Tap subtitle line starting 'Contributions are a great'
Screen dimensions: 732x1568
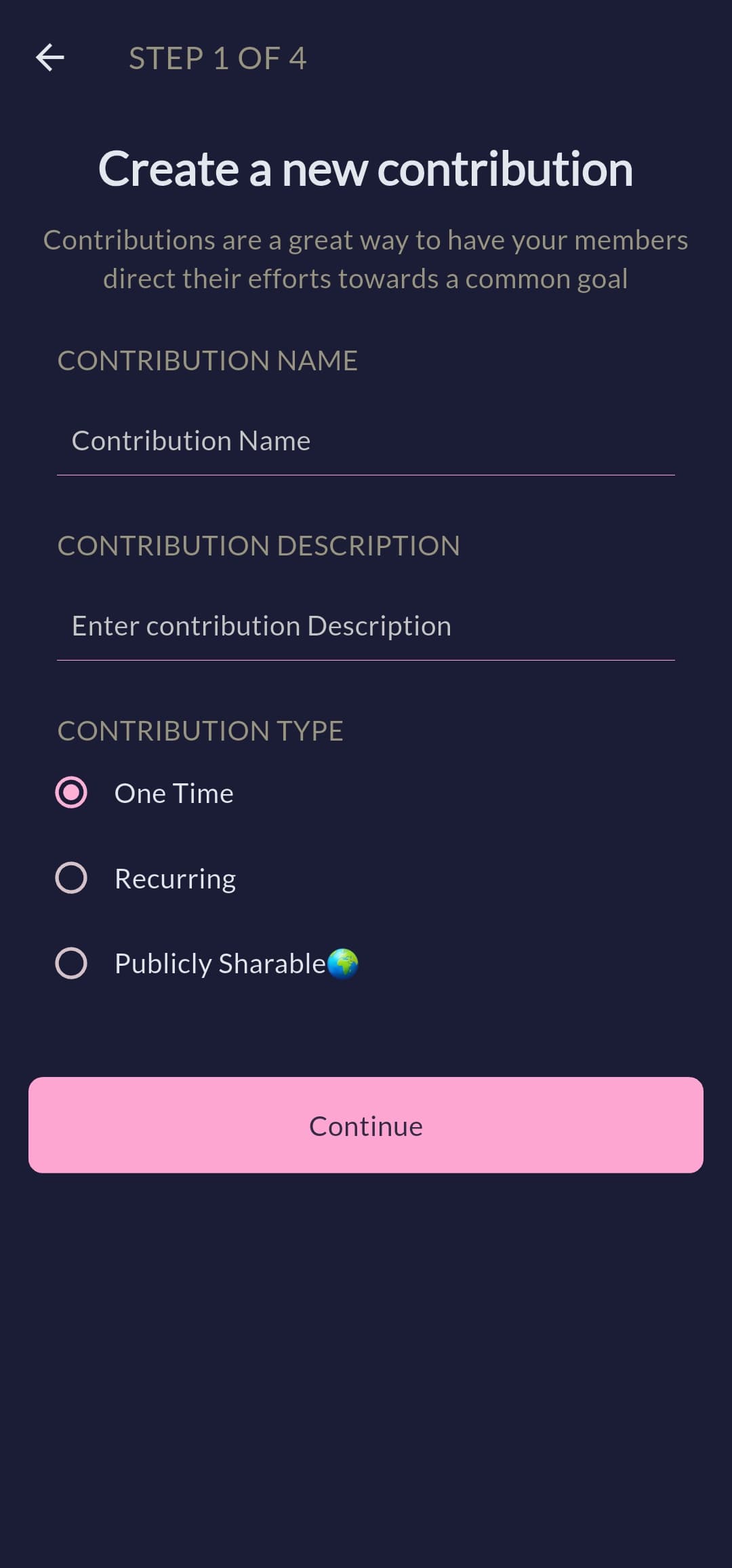[x=366, y=240]
